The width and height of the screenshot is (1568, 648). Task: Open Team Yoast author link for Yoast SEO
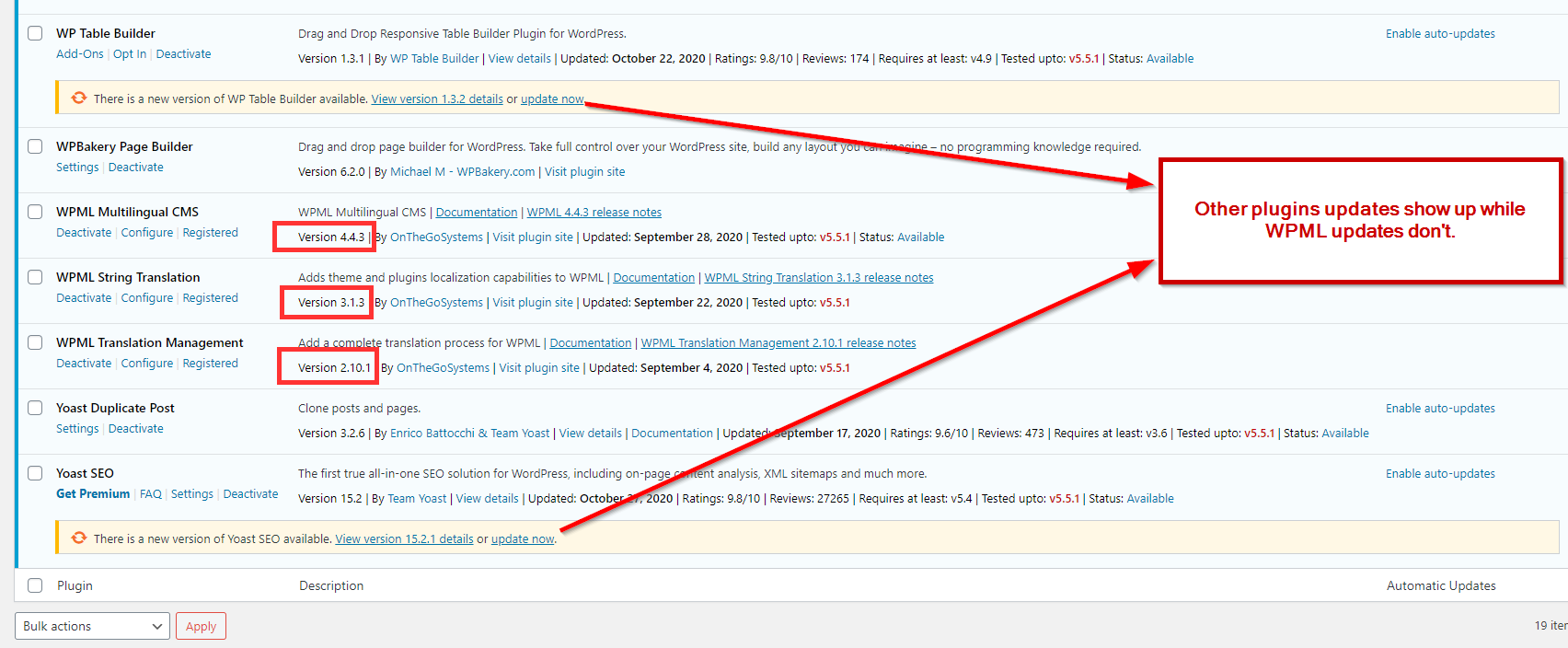[417, 499]
